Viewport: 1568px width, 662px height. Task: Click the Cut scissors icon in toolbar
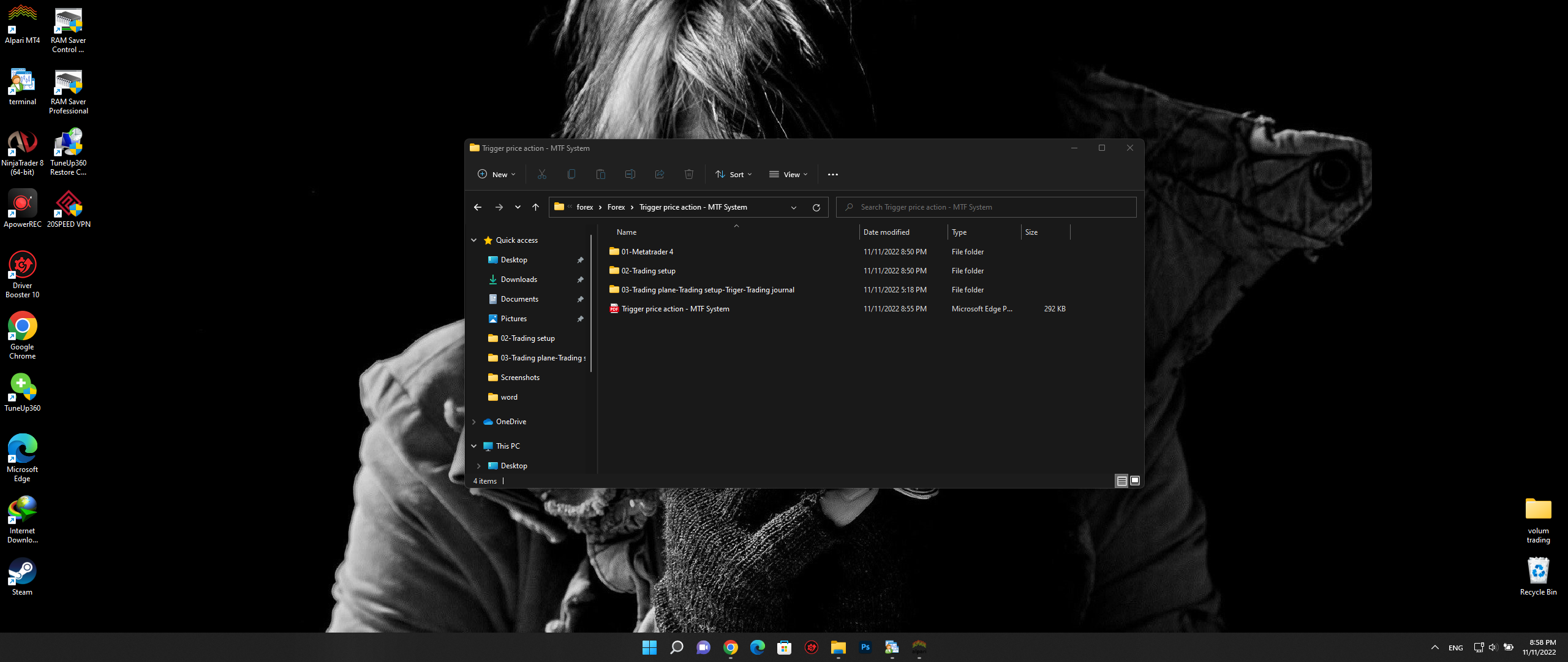pyautogui.click(x=541, y=175)
